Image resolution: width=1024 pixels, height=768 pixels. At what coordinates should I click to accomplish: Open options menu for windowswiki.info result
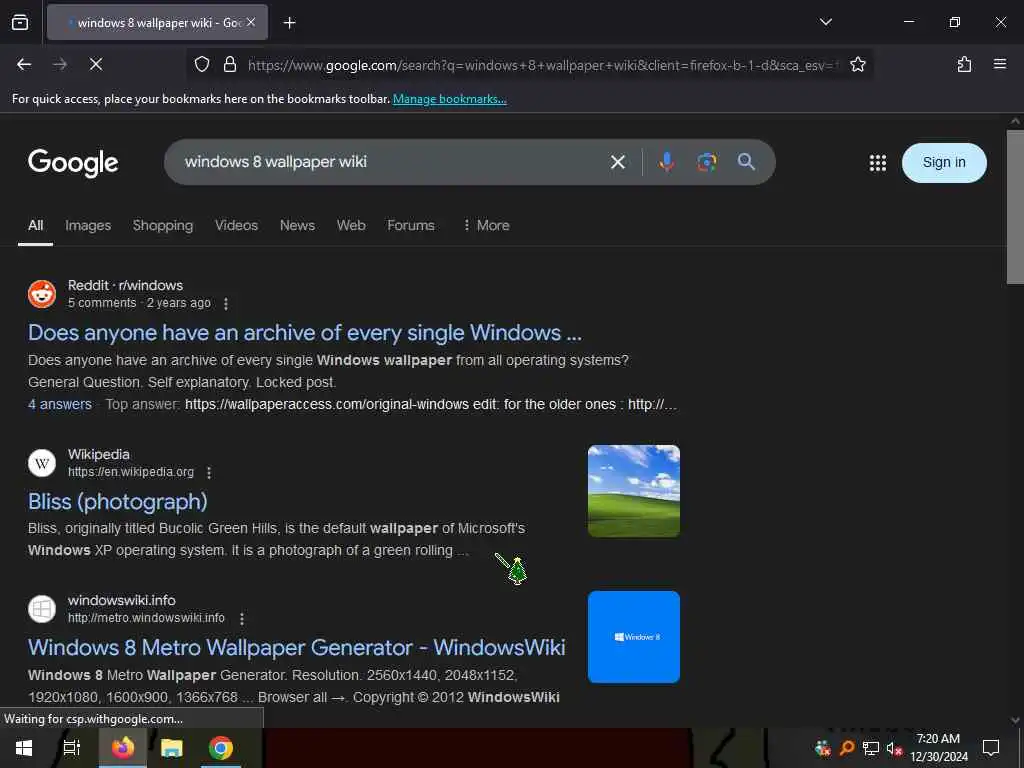point(242,618)
